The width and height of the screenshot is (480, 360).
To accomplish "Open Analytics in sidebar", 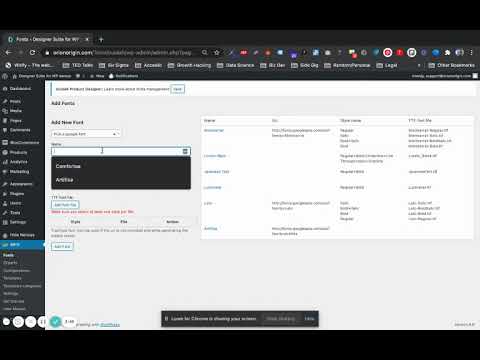I will (18, 162).
